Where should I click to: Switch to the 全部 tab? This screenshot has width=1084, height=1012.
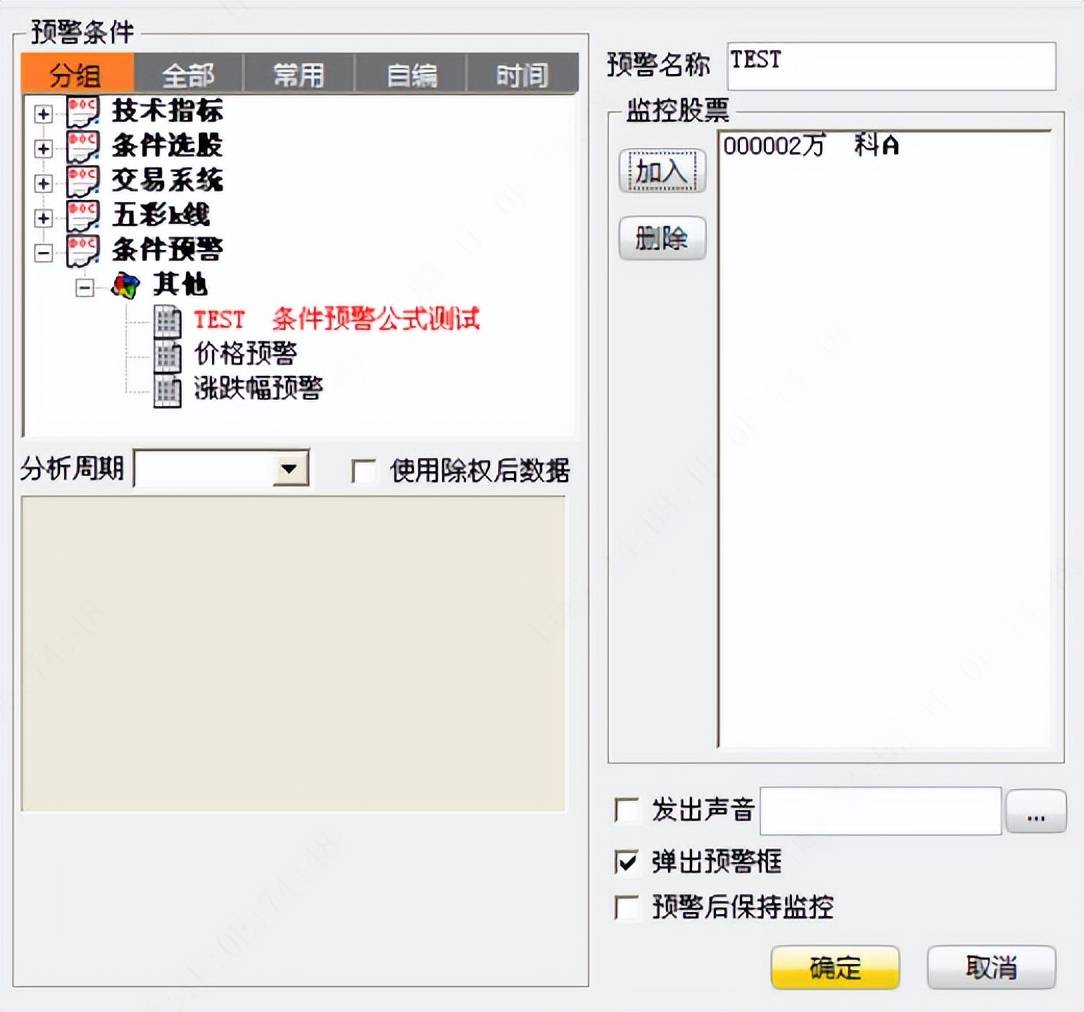pyautogui.click(x=189, y=74)
